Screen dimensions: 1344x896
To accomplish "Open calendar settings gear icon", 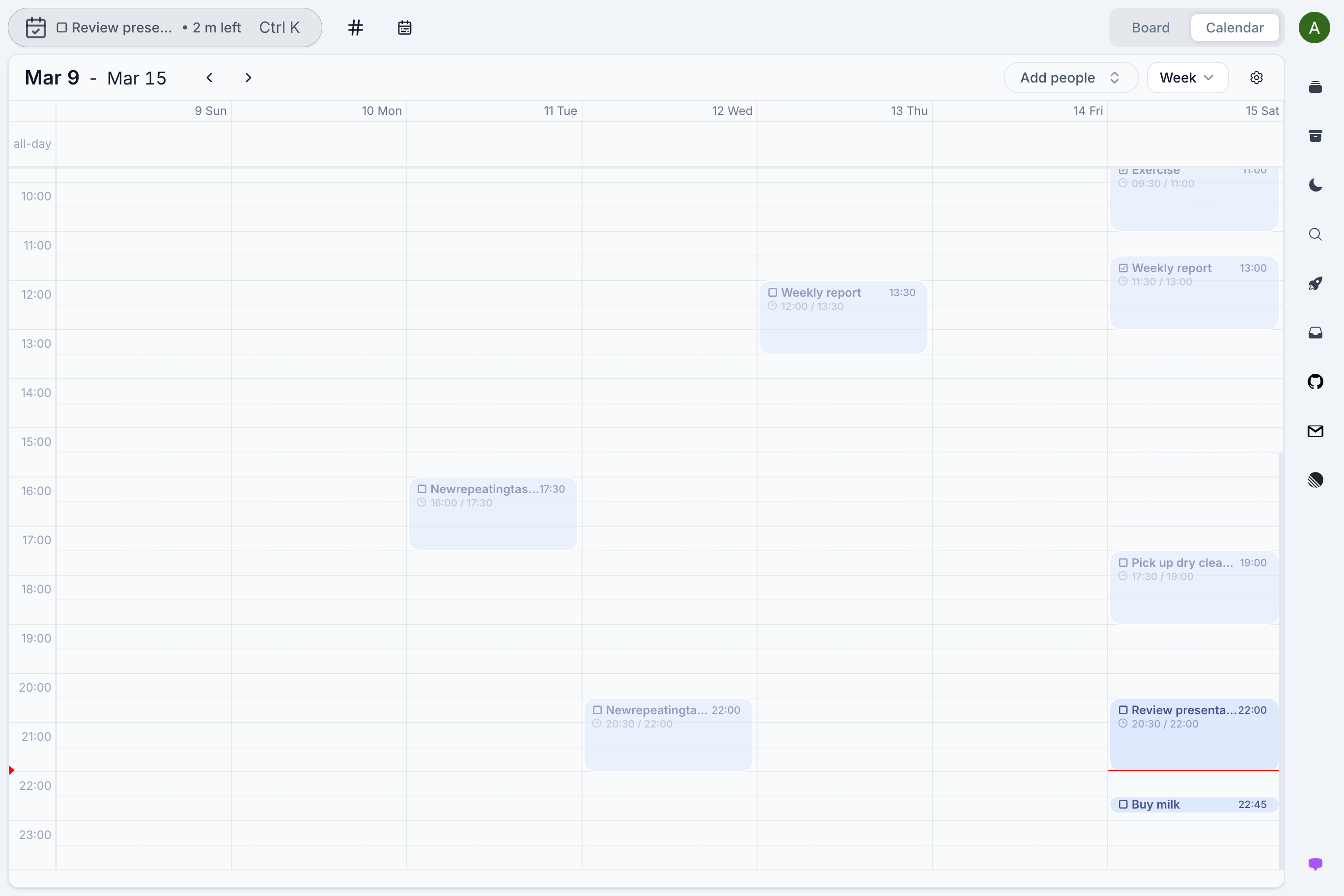I will (x=1256, y=78).
